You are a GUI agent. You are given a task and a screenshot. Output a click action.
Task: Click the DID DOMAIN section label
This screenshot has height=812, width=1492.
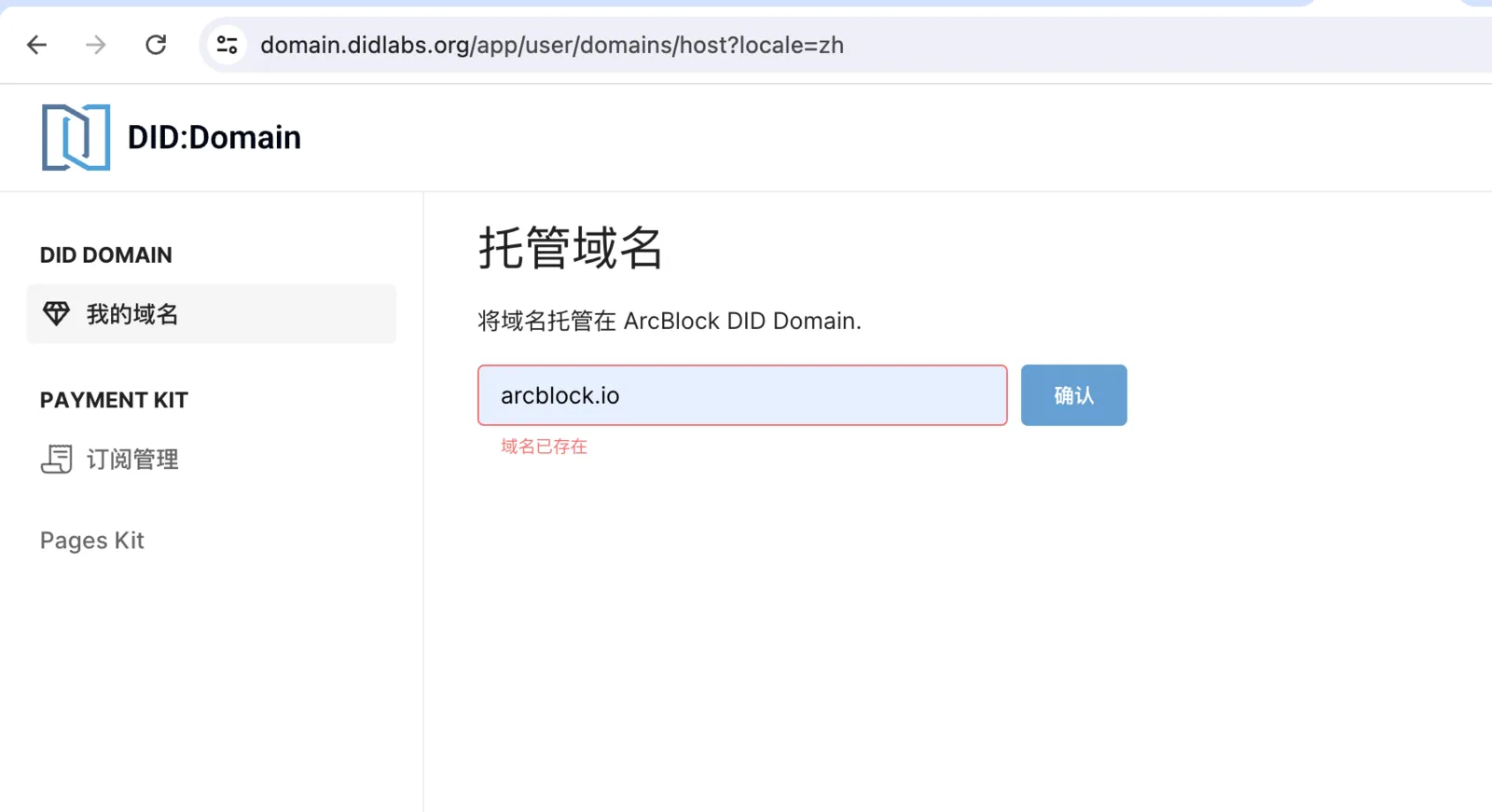tap(106, 255)
